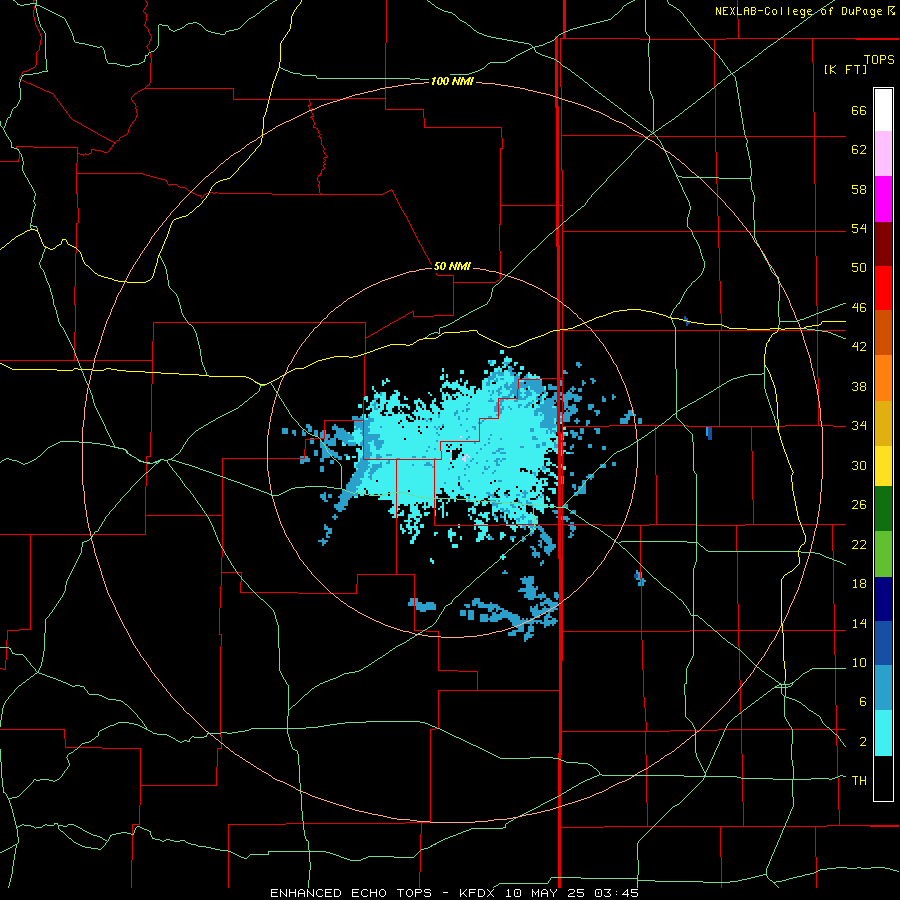Click the 50 NMI range ring label

click(452, 266)
